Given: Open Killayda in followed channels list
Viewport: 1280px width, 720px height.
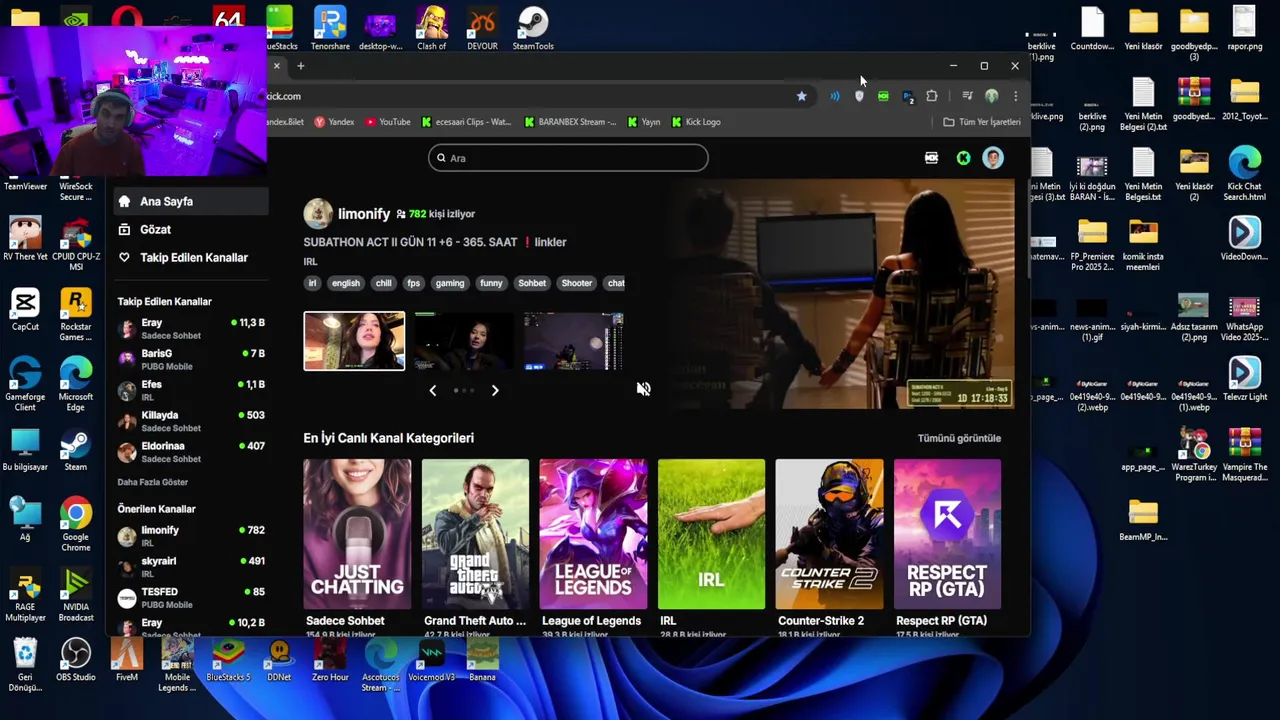Looking at the screenshot, I should (x=191, y=421).
